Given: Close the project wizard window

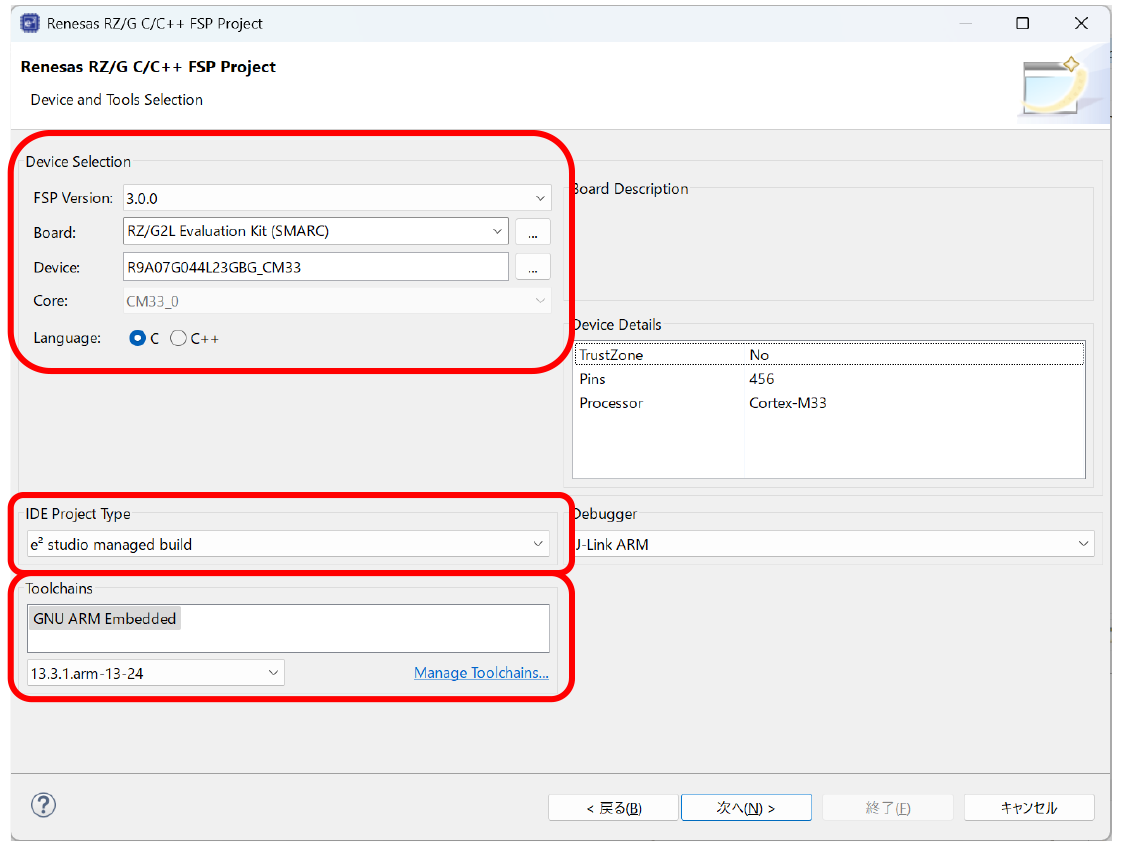Looking at the screenshot, I should [1081, 23].
